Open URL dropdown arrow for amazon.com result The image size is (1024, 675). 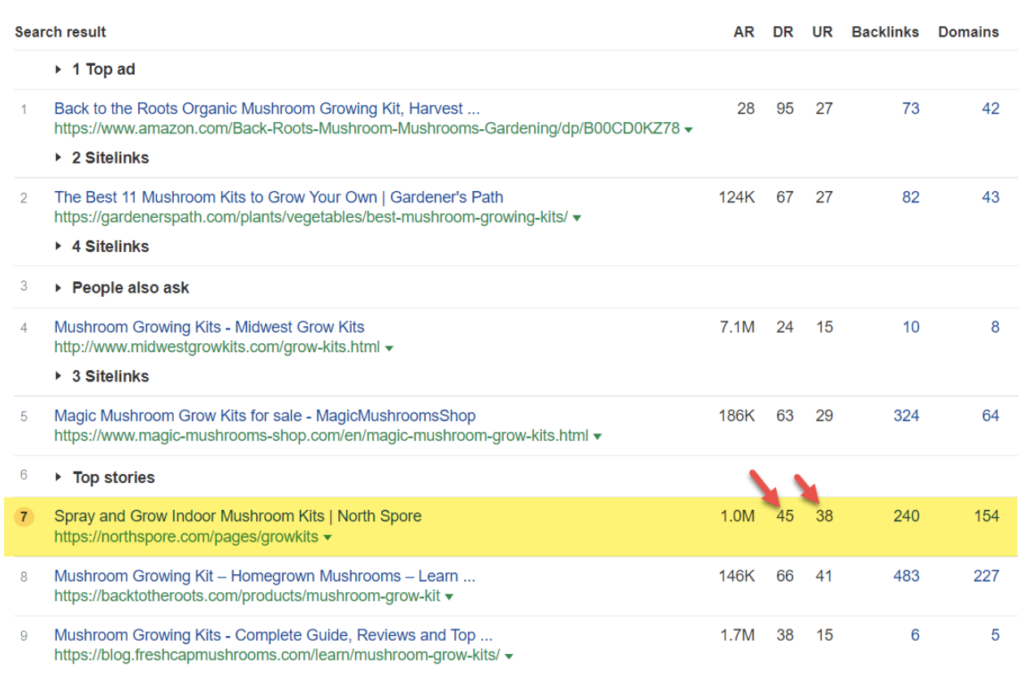click(688, 130)
